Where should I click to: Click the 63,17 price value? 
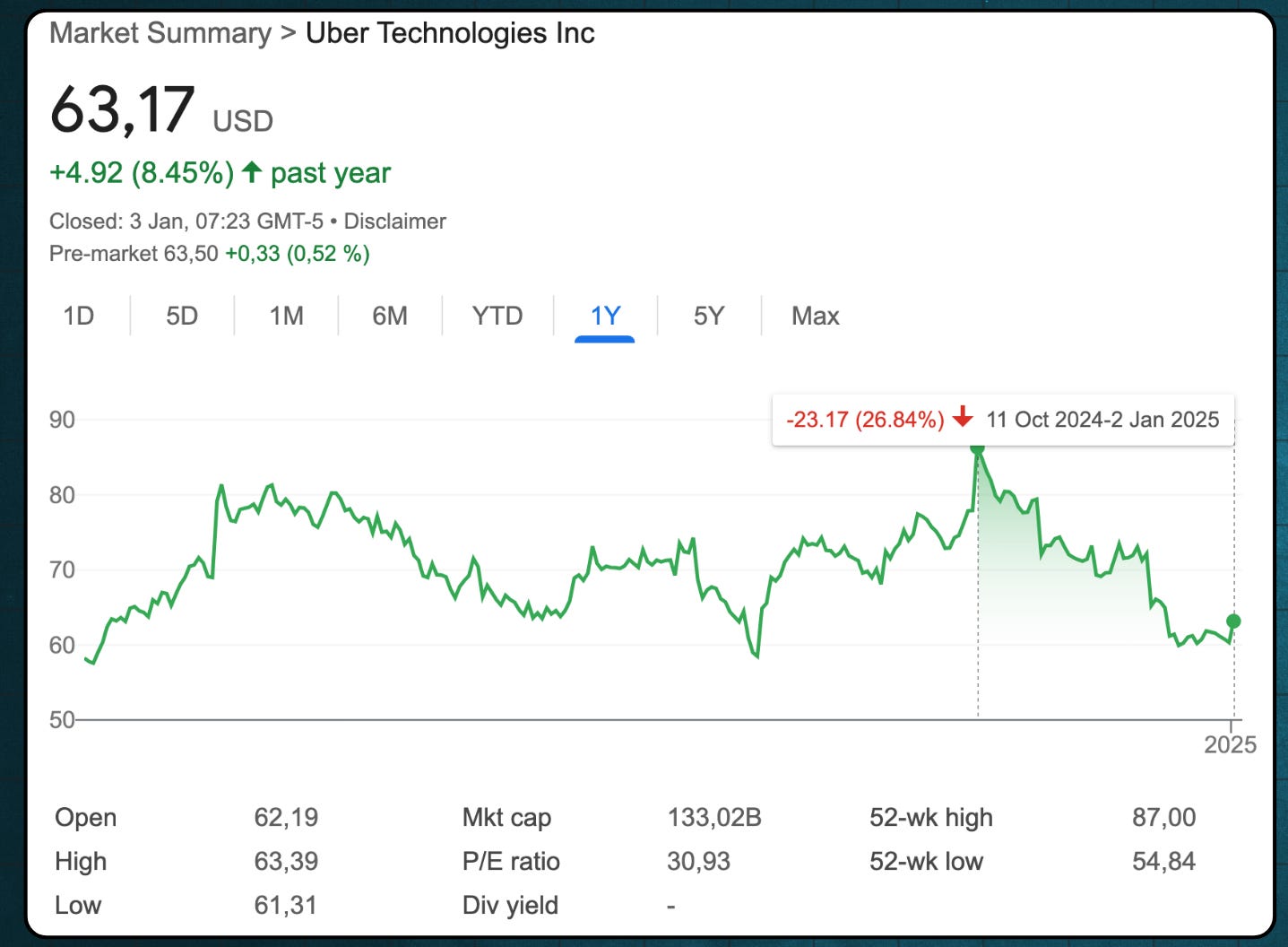[x=122, y=110]
